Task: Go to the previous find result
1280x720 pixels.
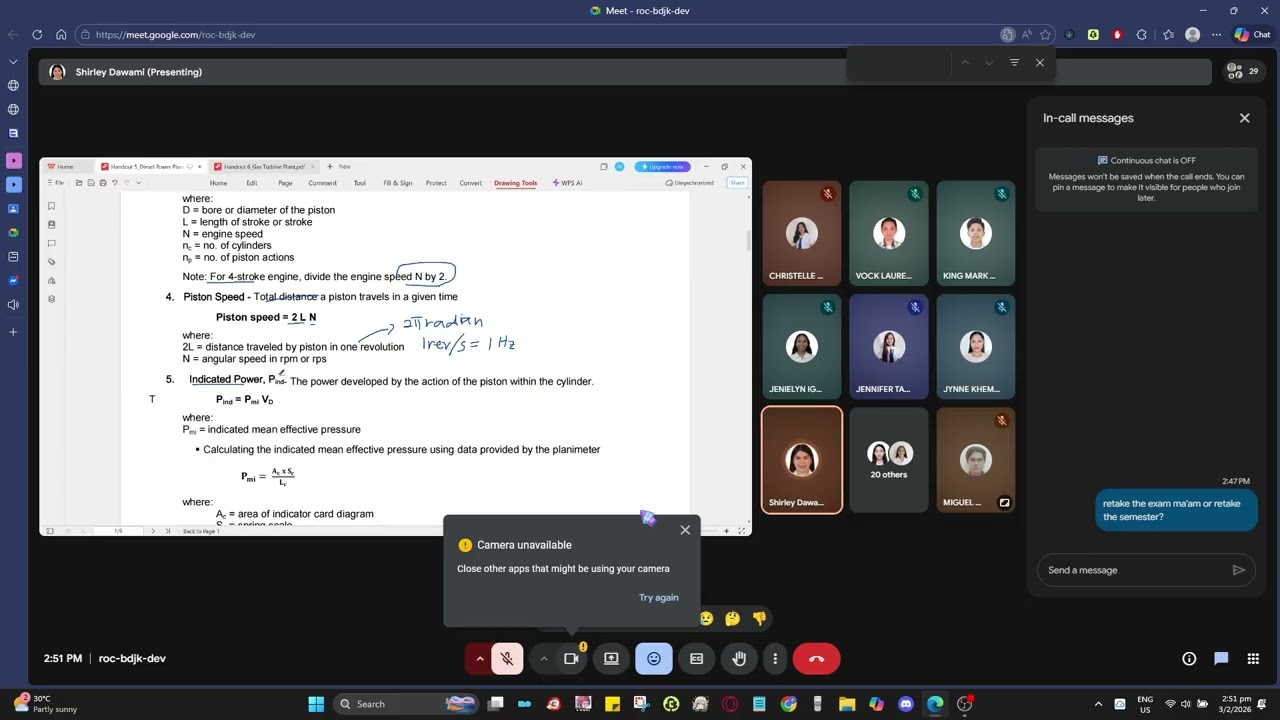Action: coord(965,63)
